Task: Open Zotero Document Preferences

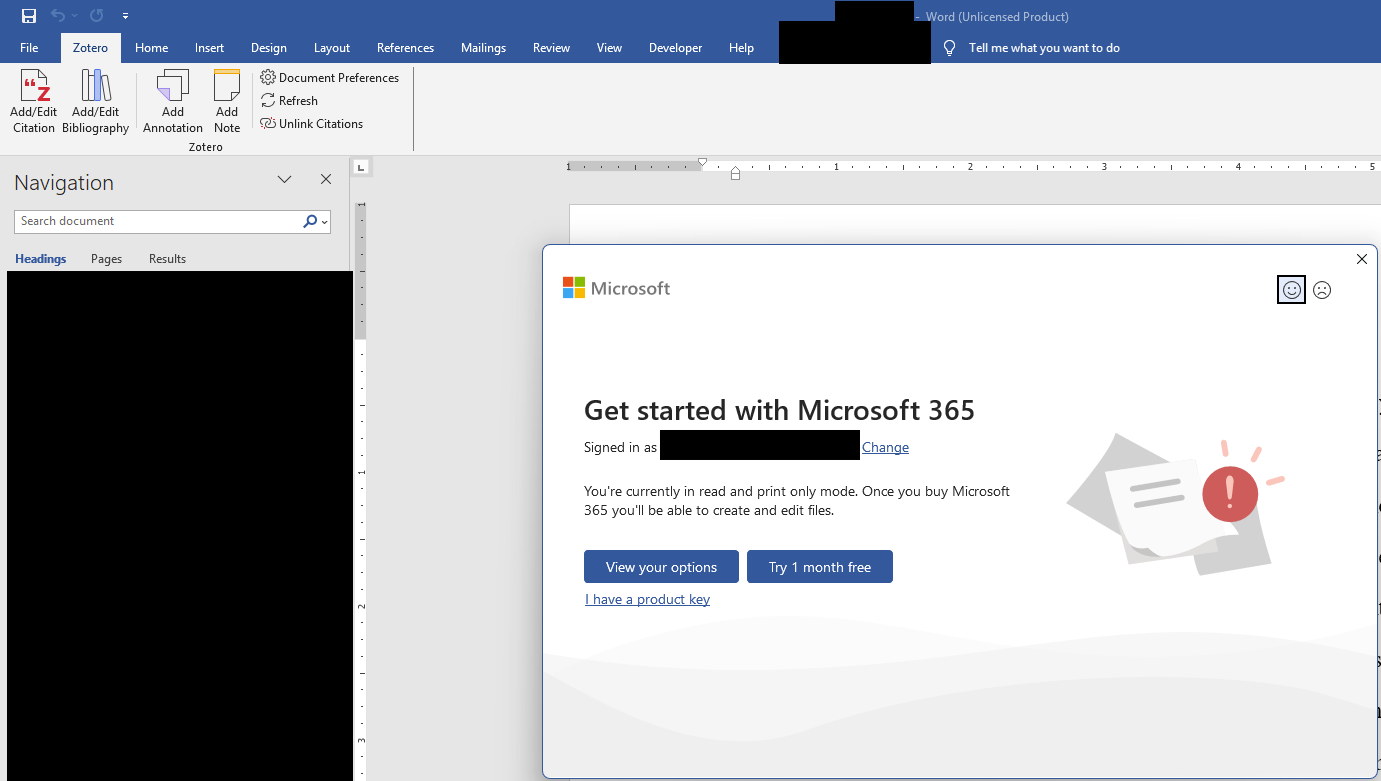Action: click(x=330, y=77)
